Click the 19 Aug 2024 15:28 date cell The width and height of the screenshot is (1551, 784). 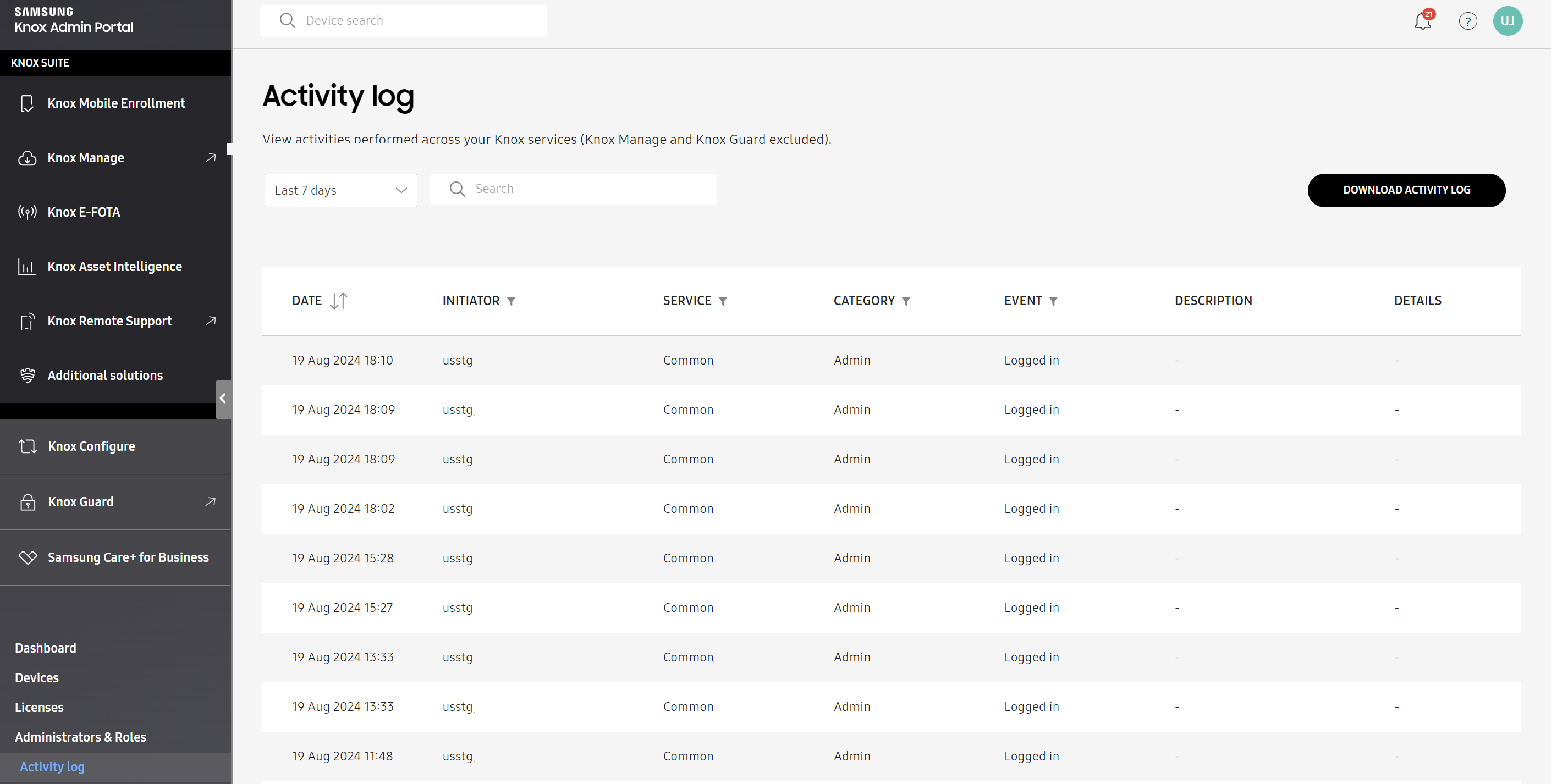point(343,559)
